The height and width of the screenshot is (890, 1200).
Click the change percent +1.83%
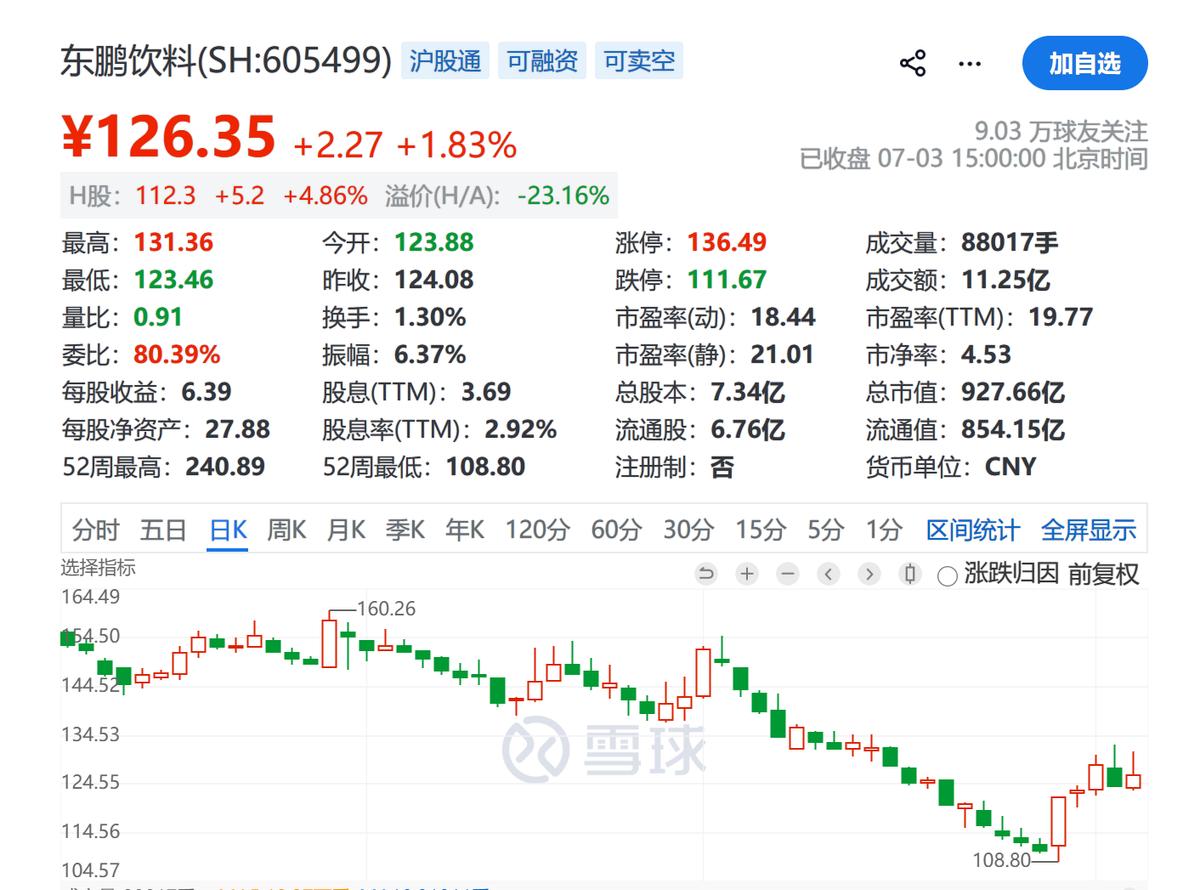click(457, 145)
